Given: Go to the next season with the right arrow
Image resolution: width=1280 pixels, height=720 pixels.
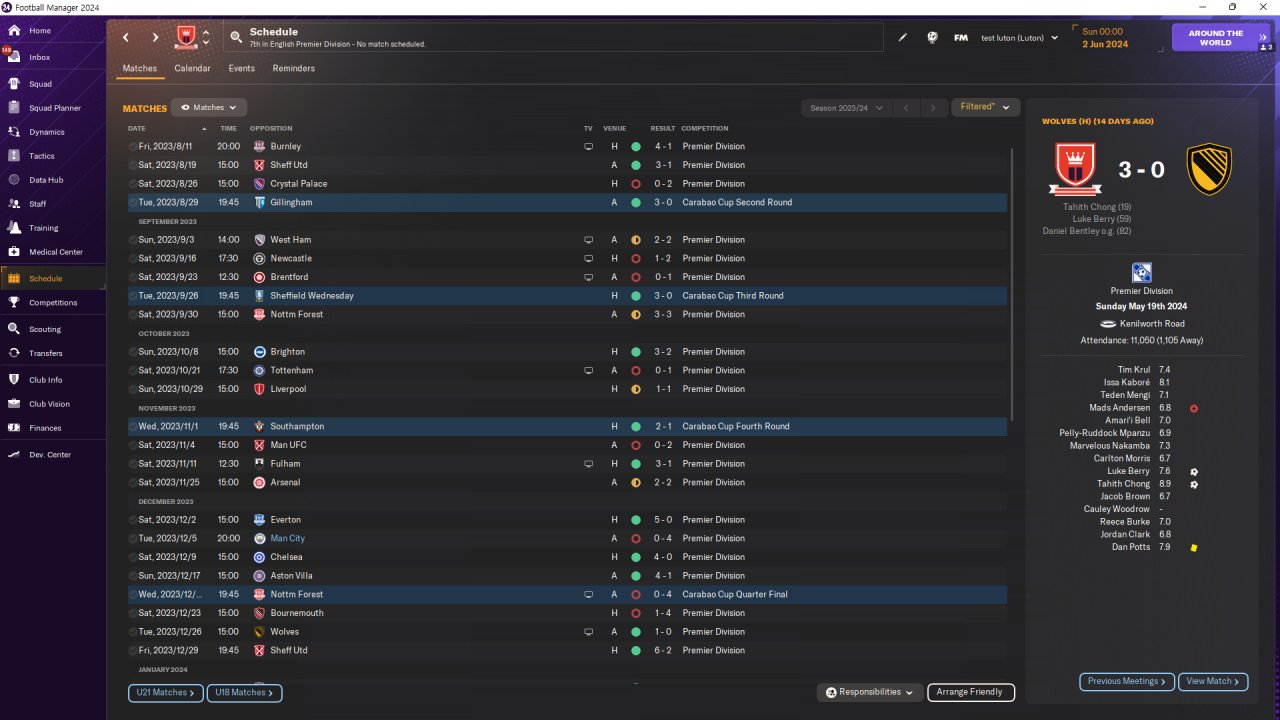Looking at the screenshot, I should tap(933, 107).
